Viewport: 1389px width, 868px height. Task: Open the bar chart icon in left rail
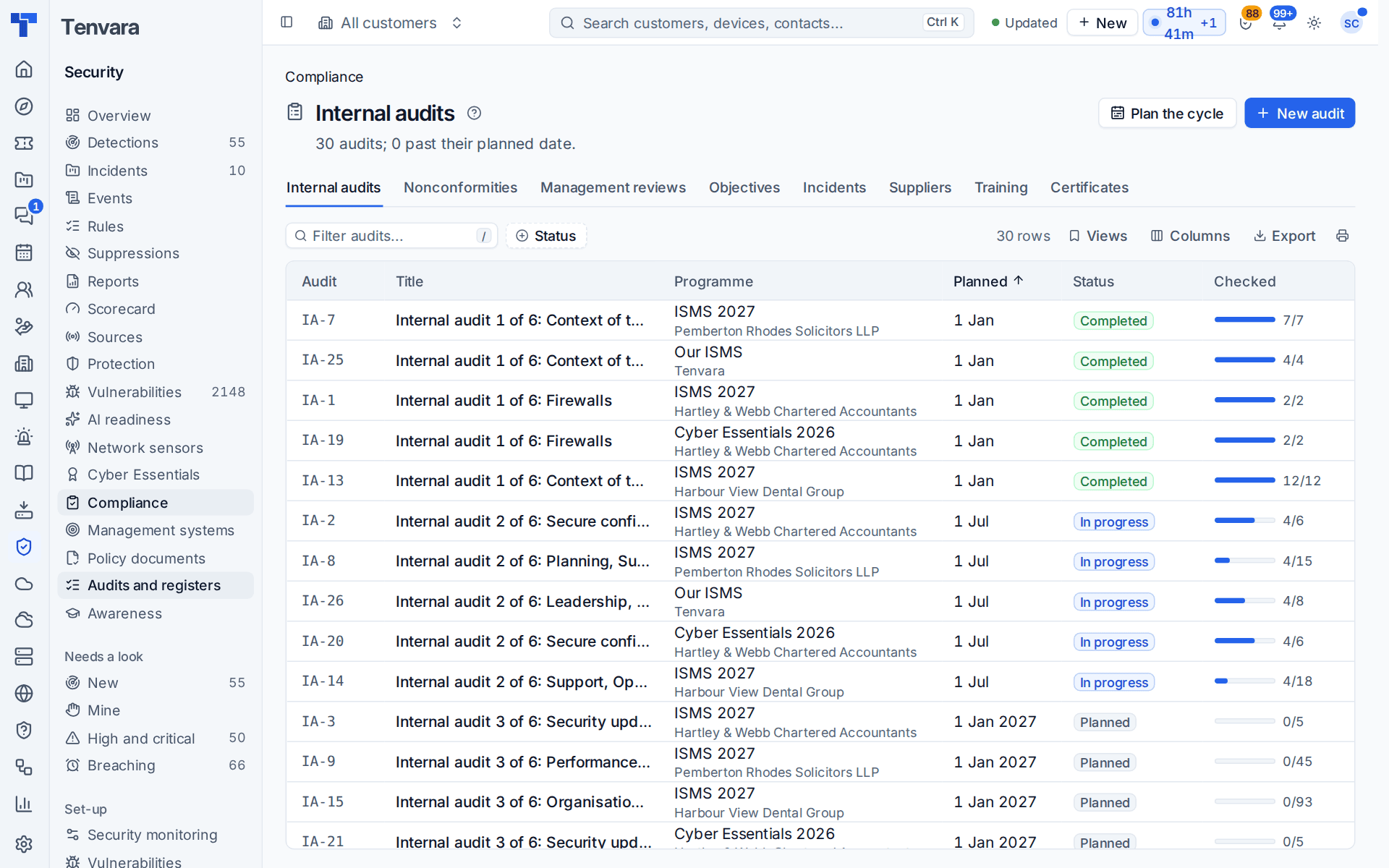click(x=24, y=804)
